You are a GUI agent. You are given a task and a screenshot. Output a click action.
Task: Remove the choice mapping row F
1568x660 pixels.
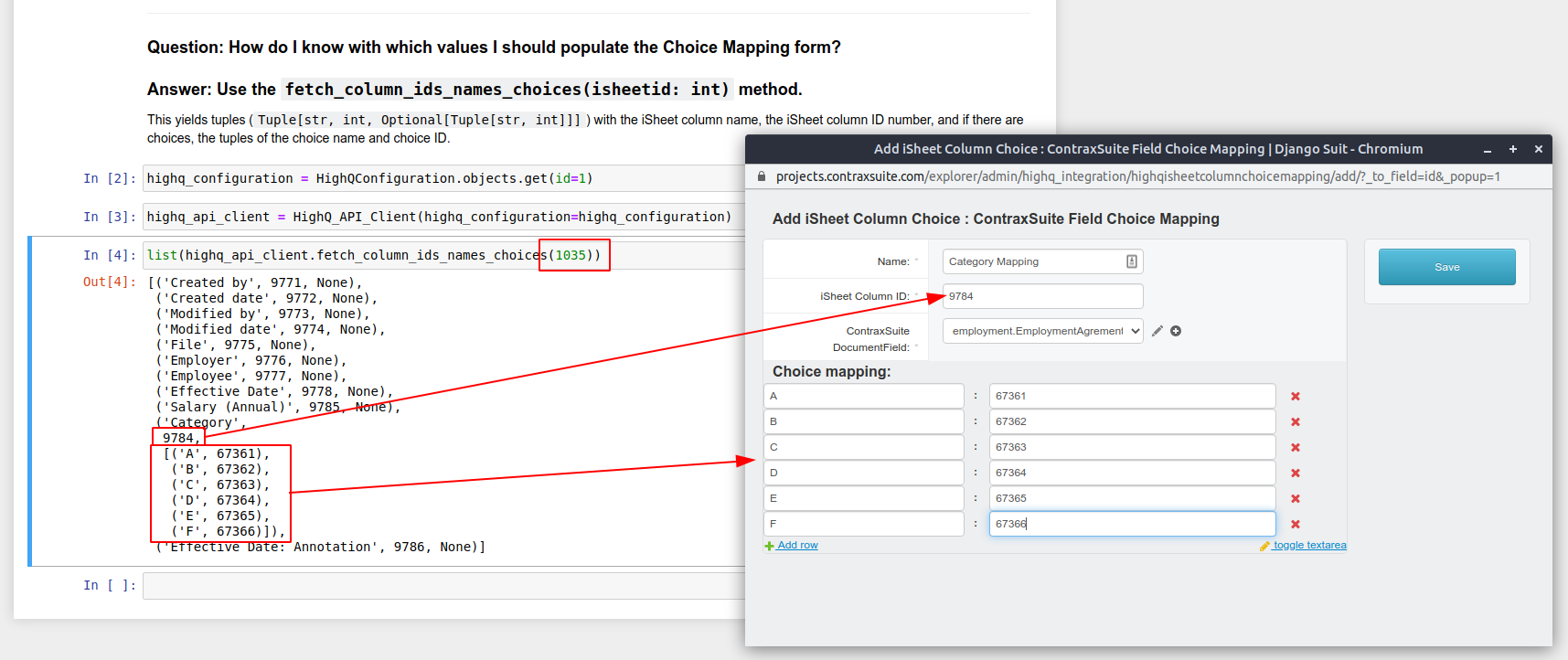1296,525
